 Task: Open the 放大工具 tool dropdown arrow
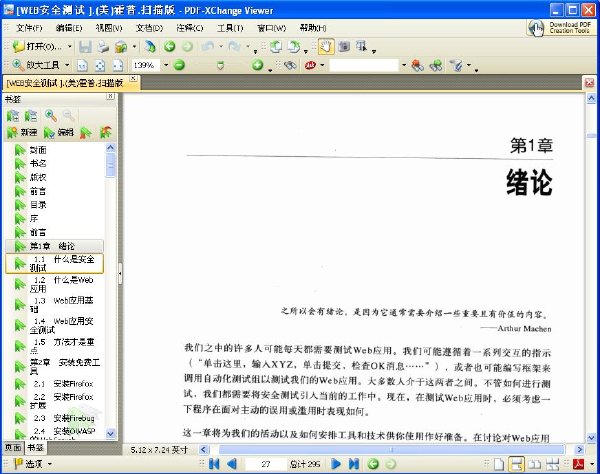(x=67, y=65)
